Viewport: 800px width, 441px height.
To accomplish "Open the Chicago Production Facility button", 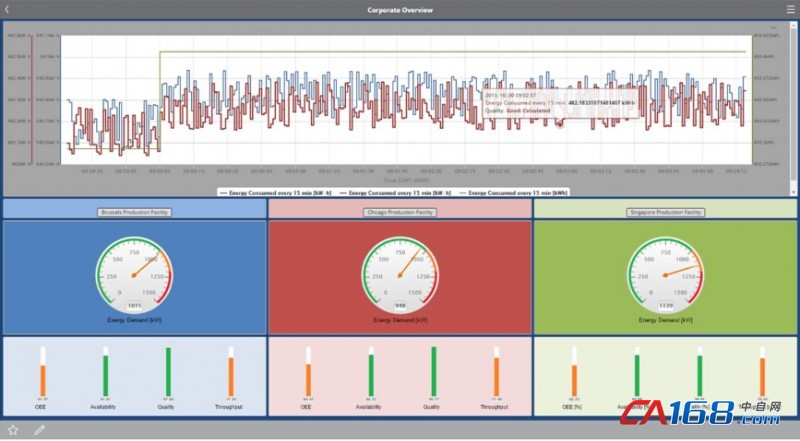I will tap(399, 212).
